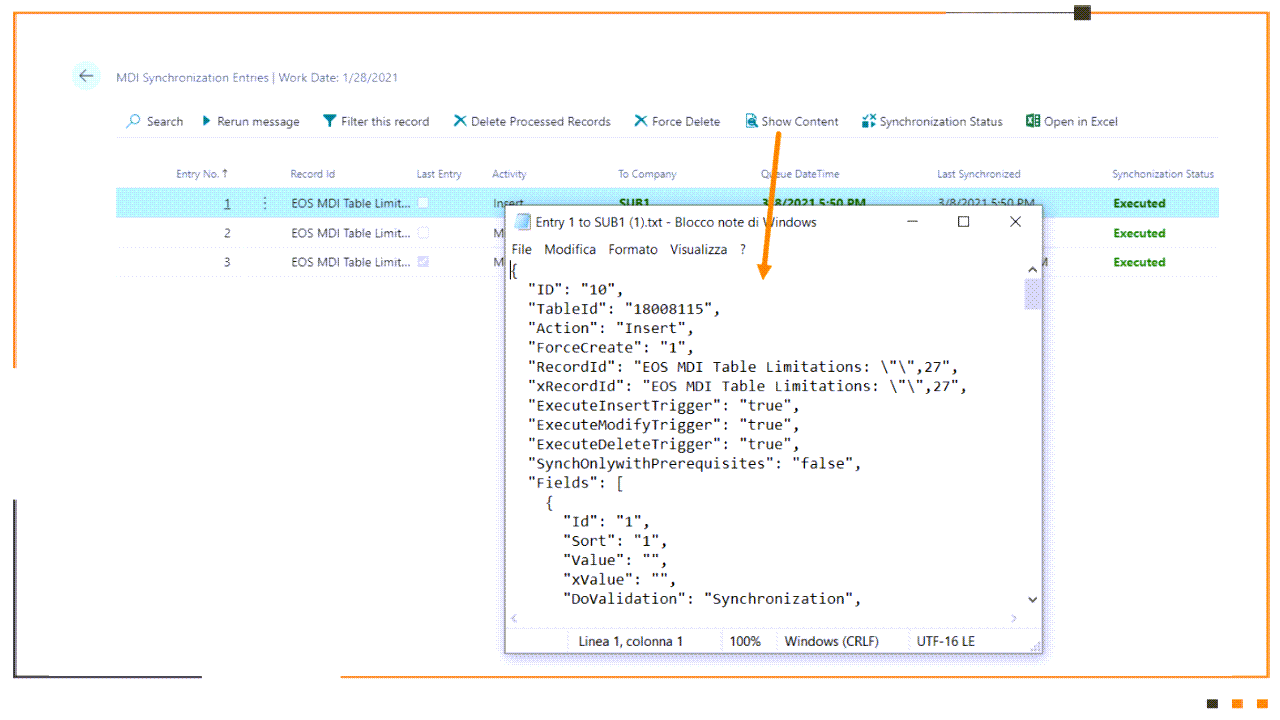
Task: Click Notepad horizontal scrollbar right arrow
Action: [1015, 618]
